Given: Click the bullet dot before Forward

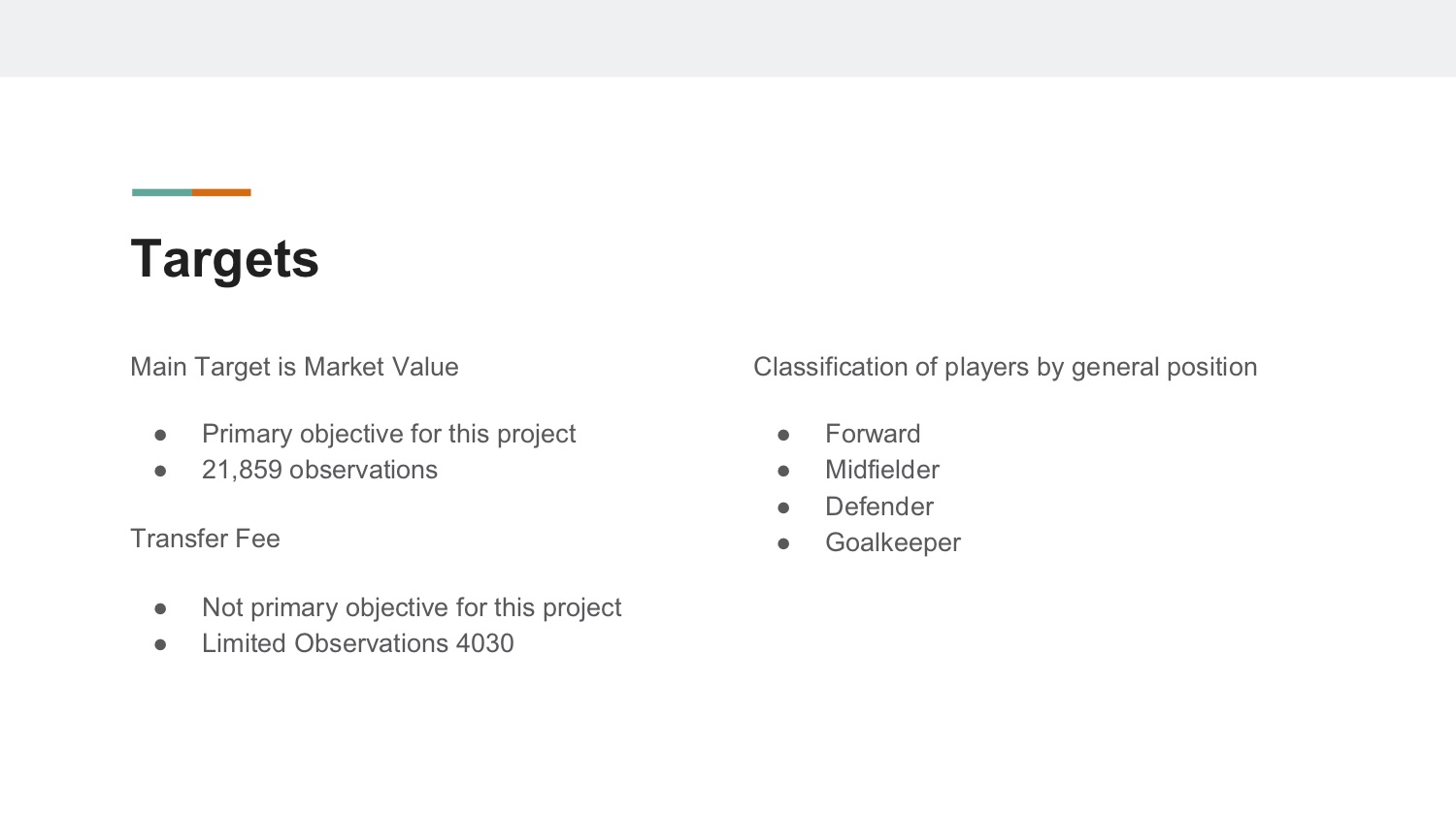Looking at the screenshot, I should pyautogui.click(x=784, y=435).
